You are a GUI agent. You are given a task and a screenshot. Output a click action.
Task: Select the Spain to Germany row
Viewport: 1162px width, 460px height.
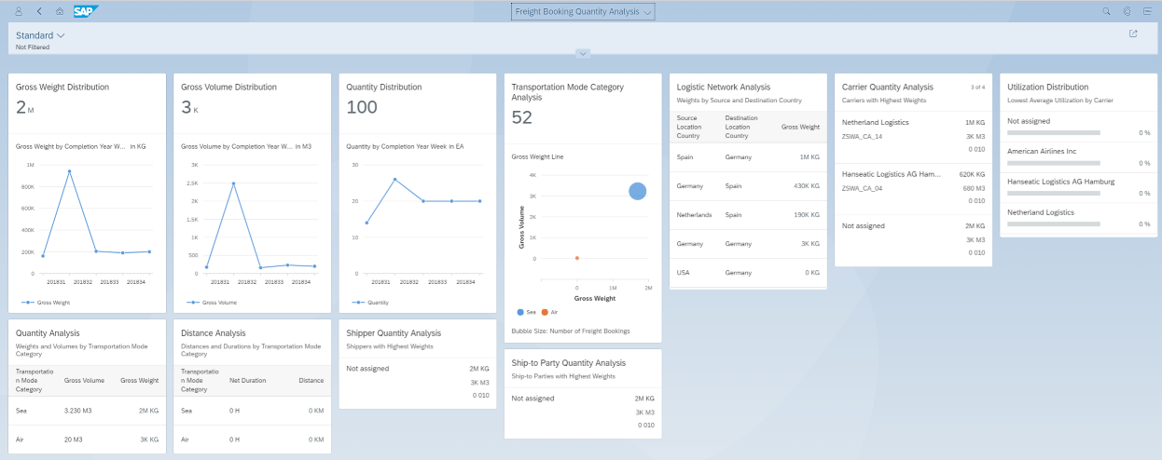(748, 157)
